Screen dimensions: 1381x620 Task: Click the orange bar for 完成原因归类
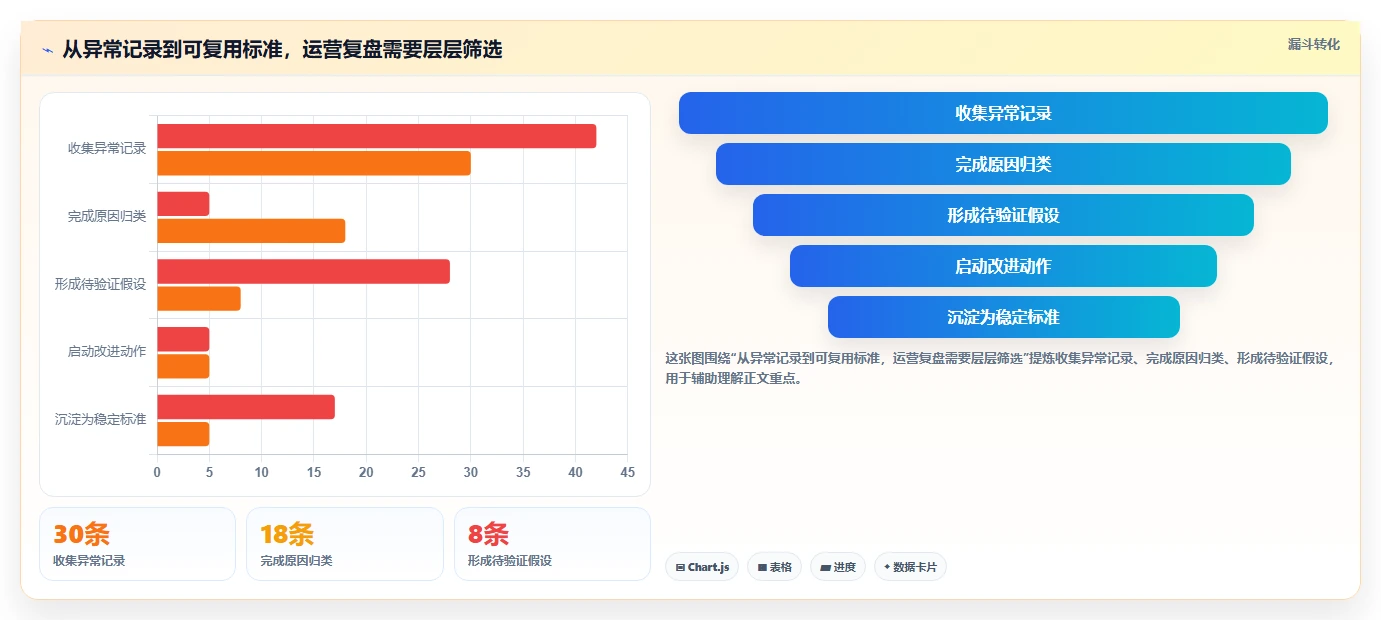pyautogui.click(x=251, y=231)
